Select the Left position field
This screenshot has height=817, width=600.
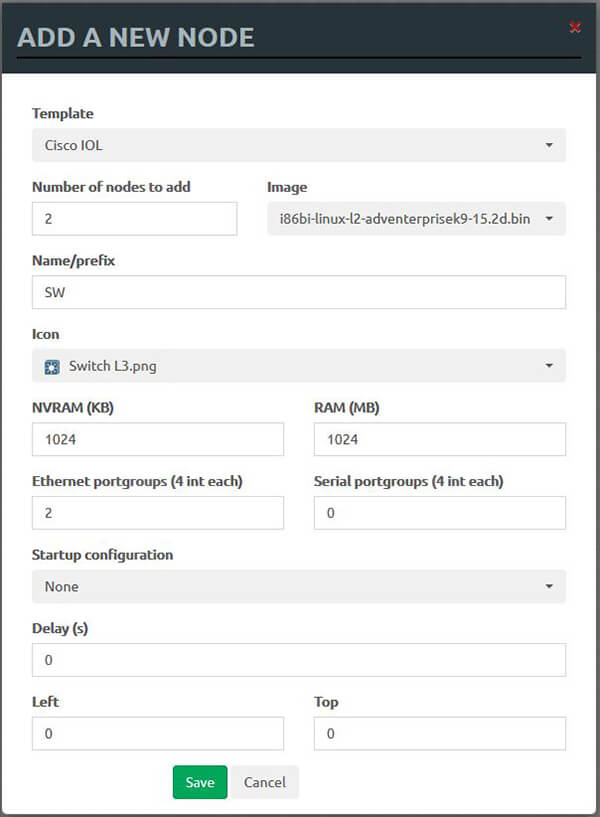157,734
